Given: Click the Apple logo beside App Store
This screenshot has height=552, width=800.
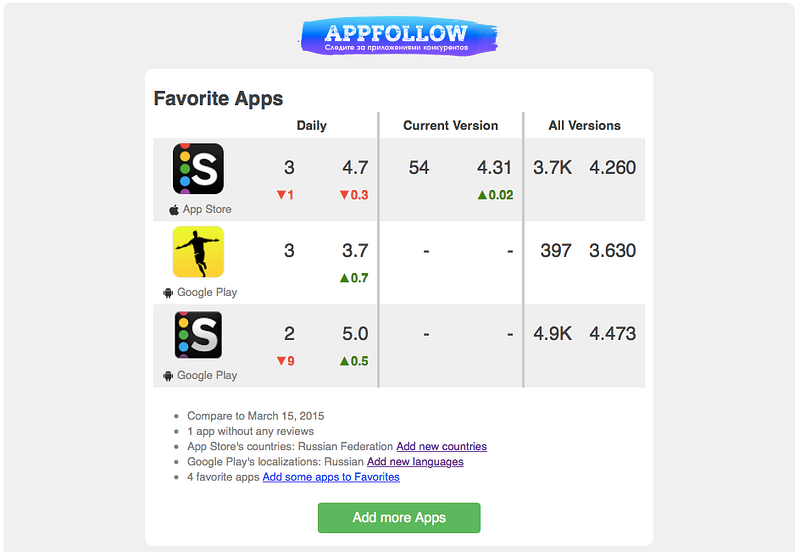Looking at the screenshot, I should (x=174, y=210).
